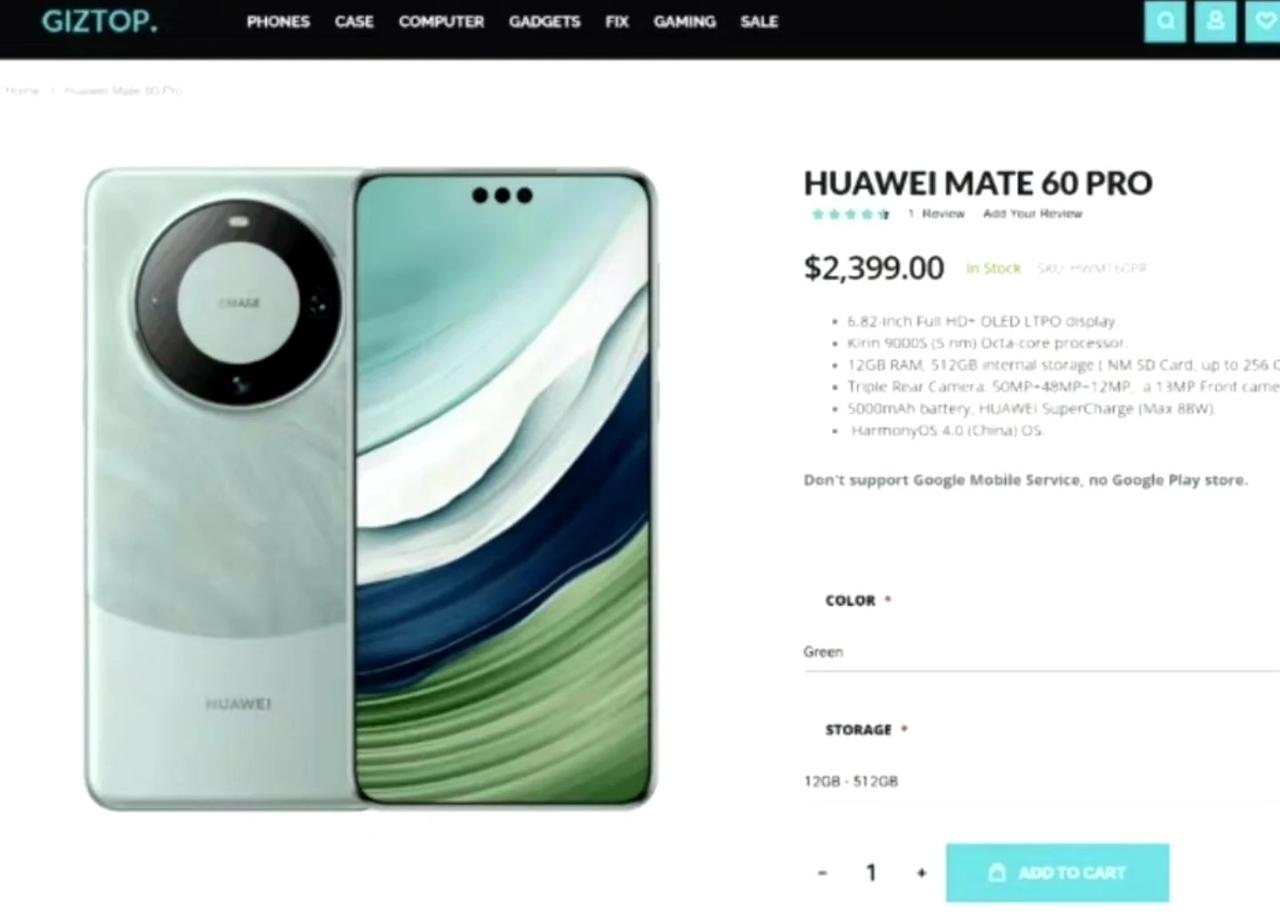Click the GIZTOP logo

(x=99, y=21)
